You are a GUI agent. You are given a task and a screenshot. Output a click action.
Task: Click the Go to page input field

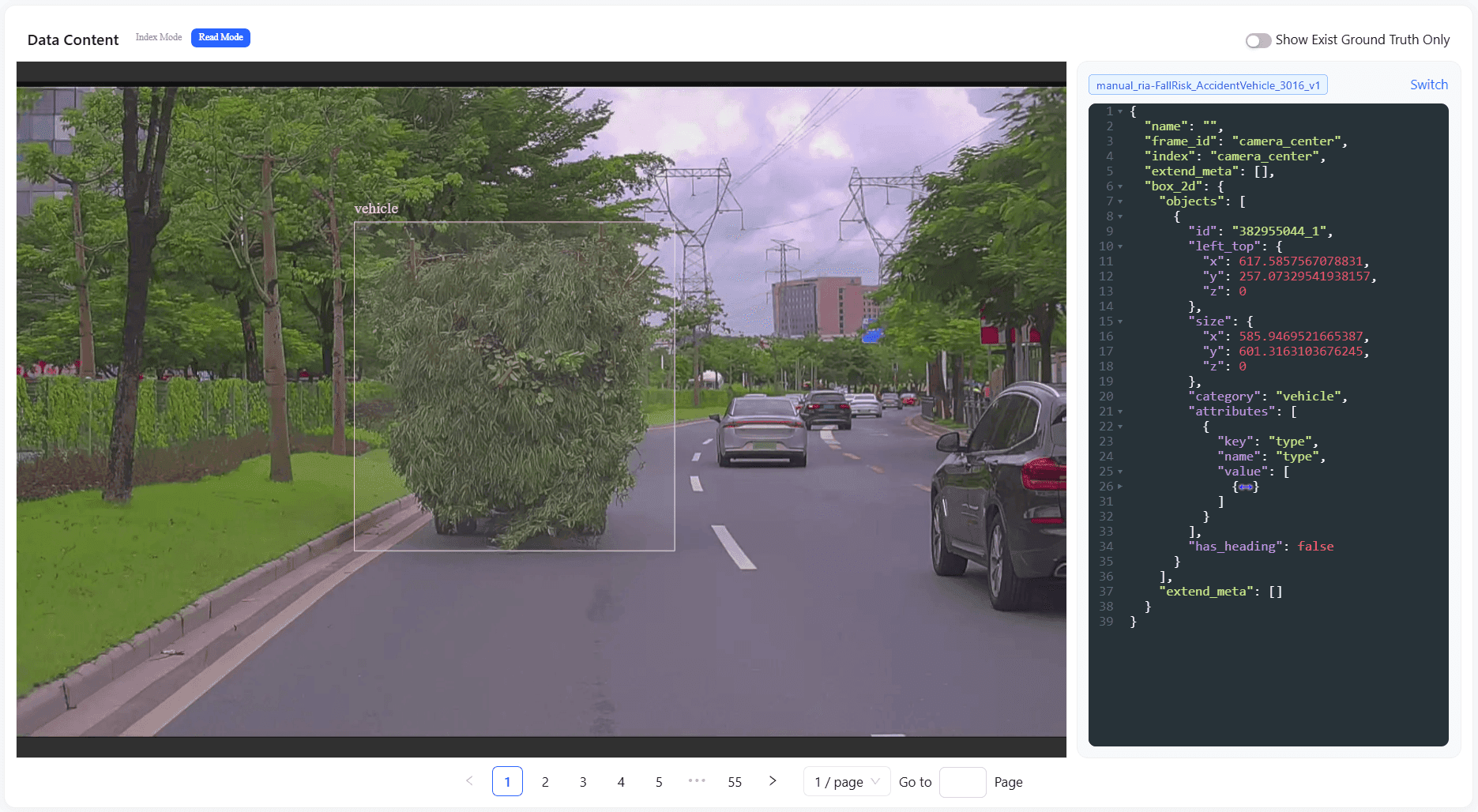click(962, 782)
